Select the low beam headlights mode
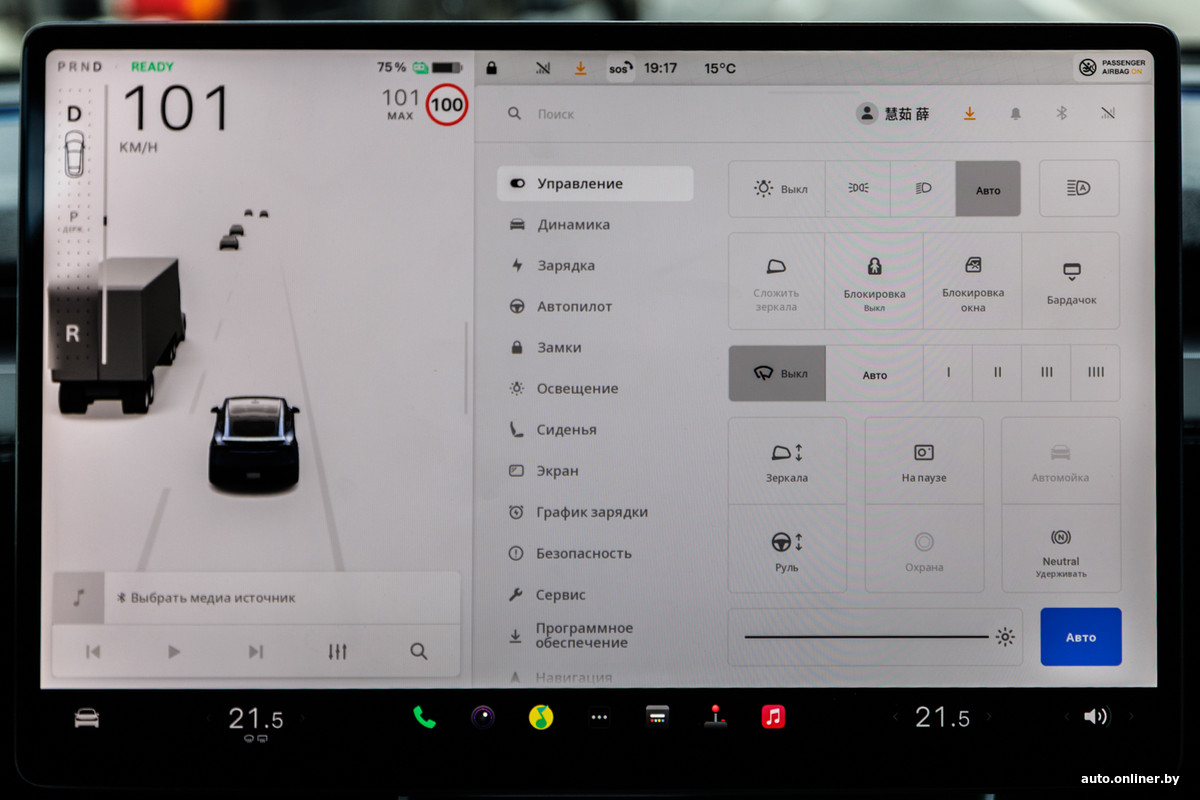This screenshot has height=800, width=1200. tap(923, 189)
